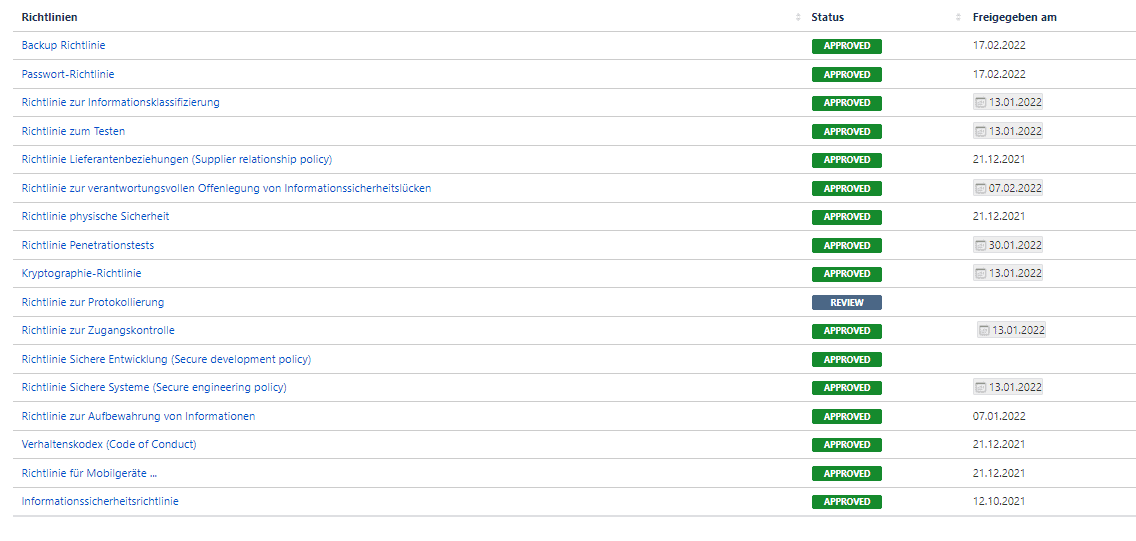Click the Status column header text

coord(827,18)
